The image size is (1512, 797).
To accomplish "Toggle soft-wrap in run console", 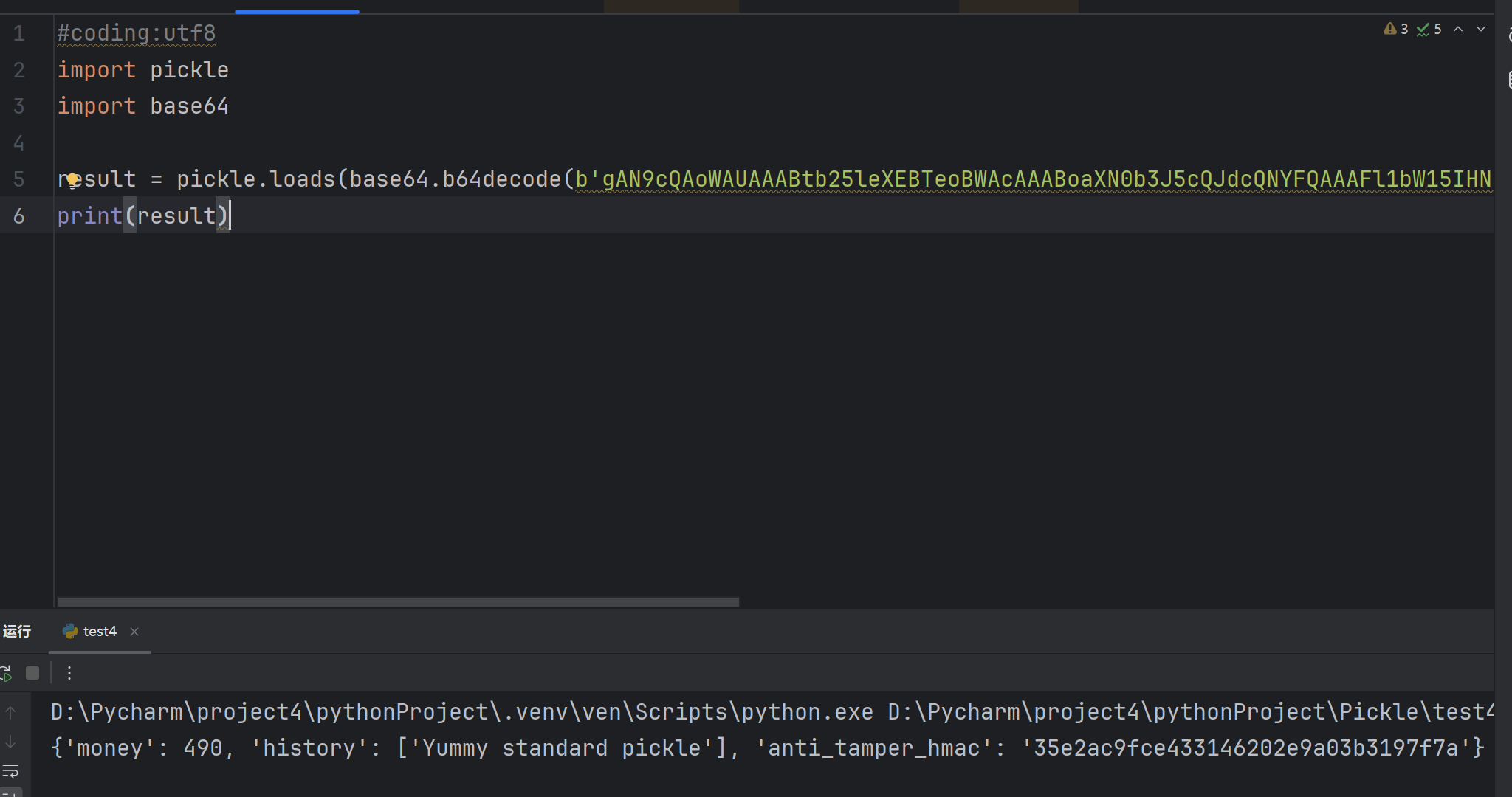I will 10,771.
